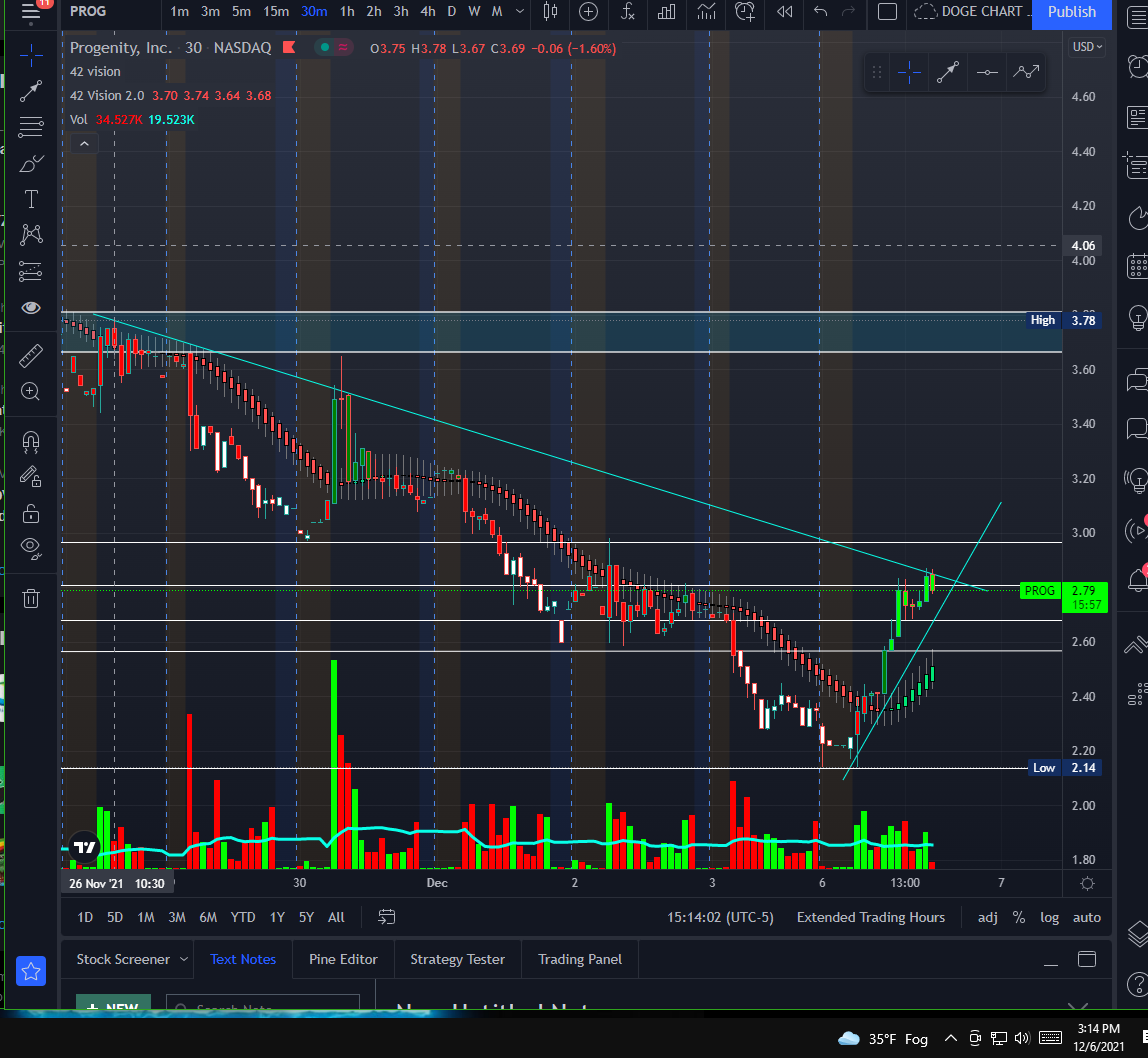Select the crosshair cursor tool in left sidebar

tap(31, 55)
